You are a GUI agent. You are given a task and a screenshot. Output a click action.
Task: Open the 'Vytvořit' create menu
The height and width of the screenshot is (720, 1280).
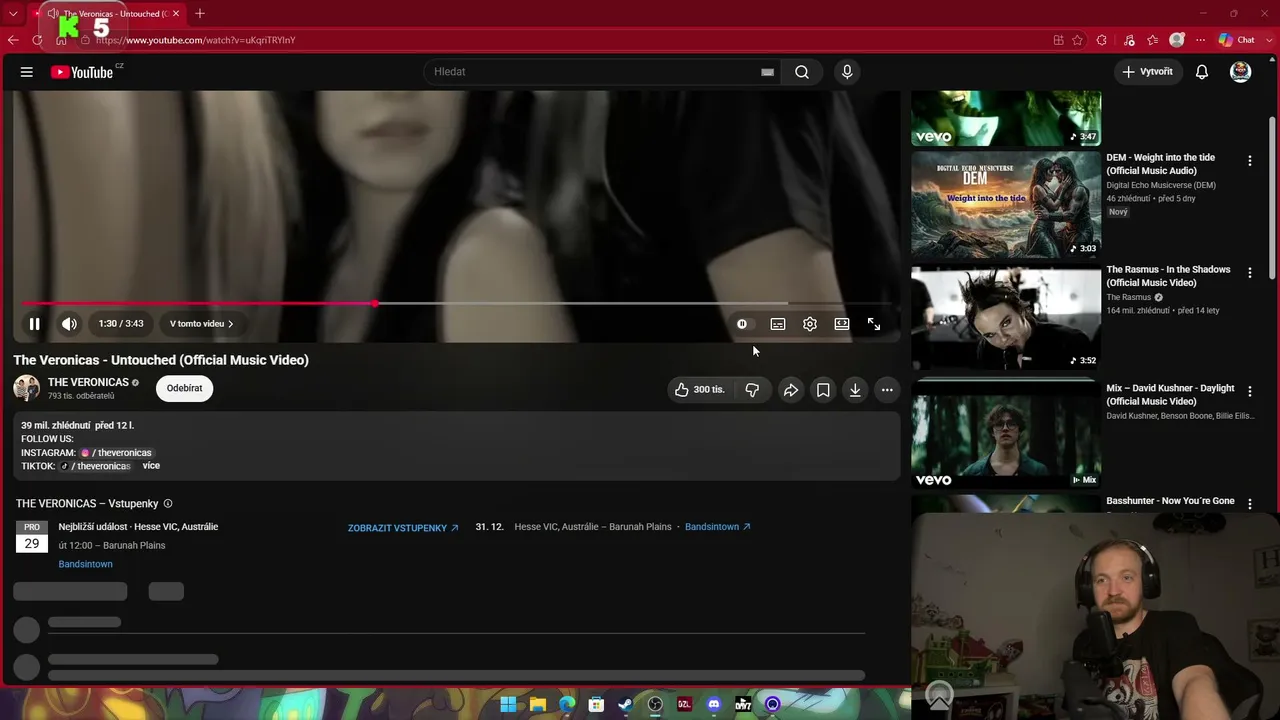(1147, 72)
